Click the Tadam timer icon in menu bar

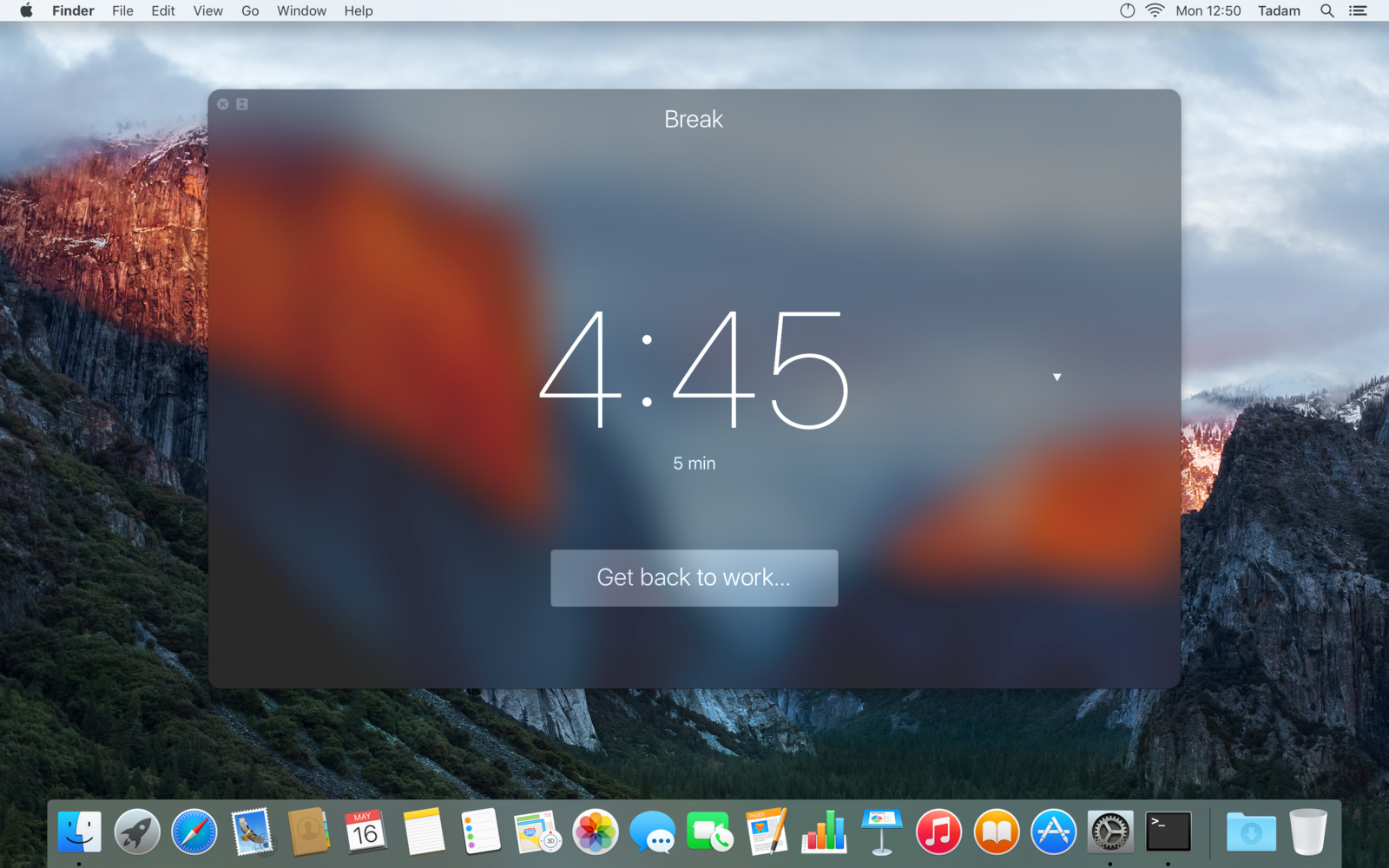1127,10
